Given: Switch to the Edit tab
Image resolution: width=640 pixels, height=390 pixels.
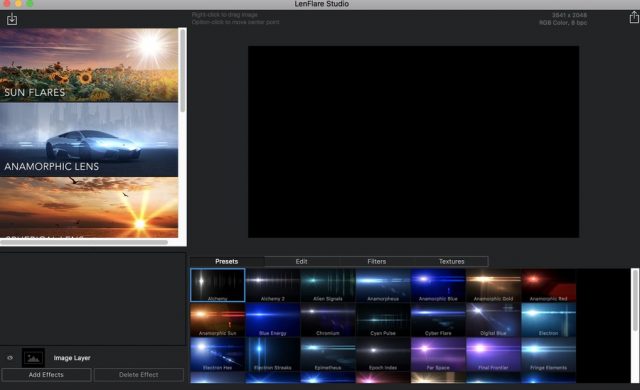Looking at the screenshot, I should [x=301, y=261].
